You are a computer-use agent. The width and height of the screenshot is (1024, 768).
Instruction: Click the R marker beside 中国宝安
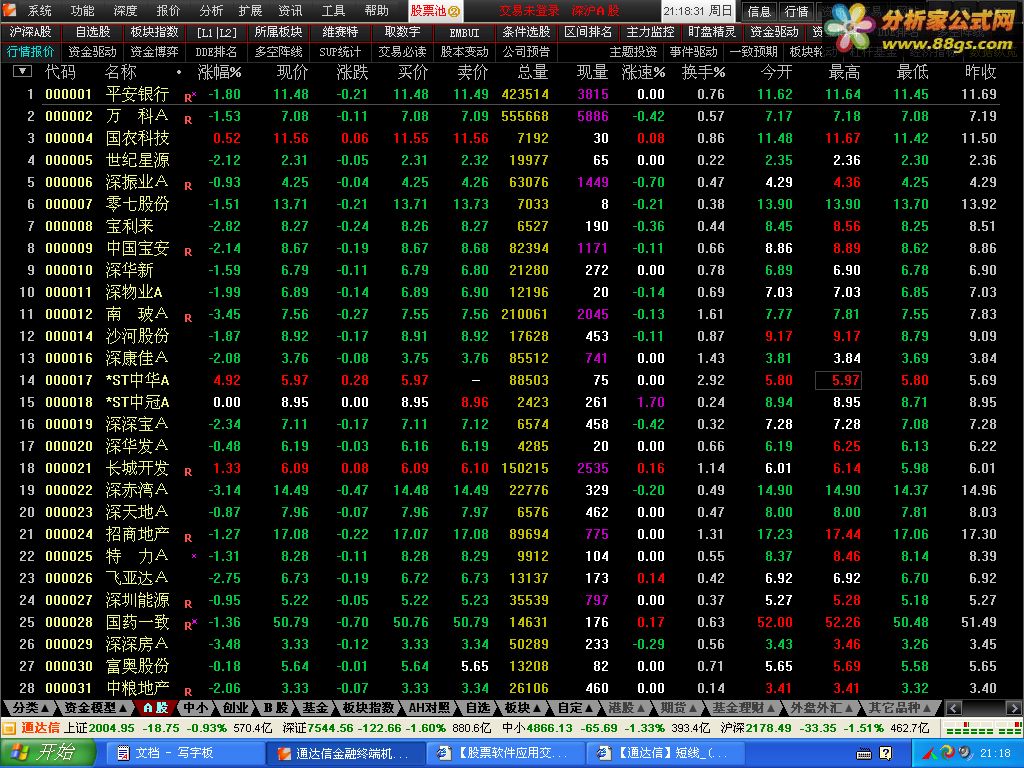[188, 251]
